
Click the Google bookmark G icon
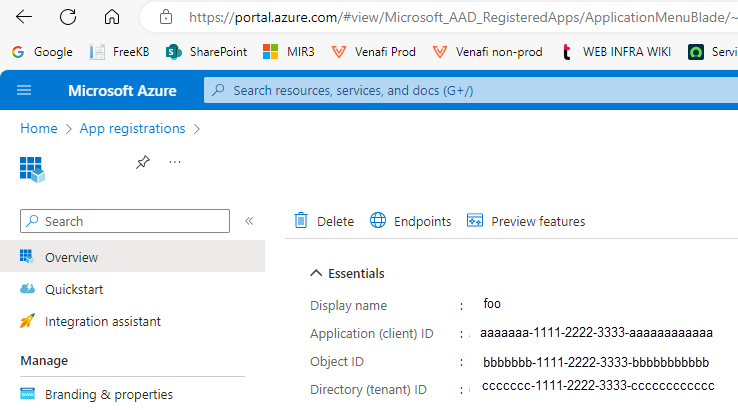click(18, 52)
